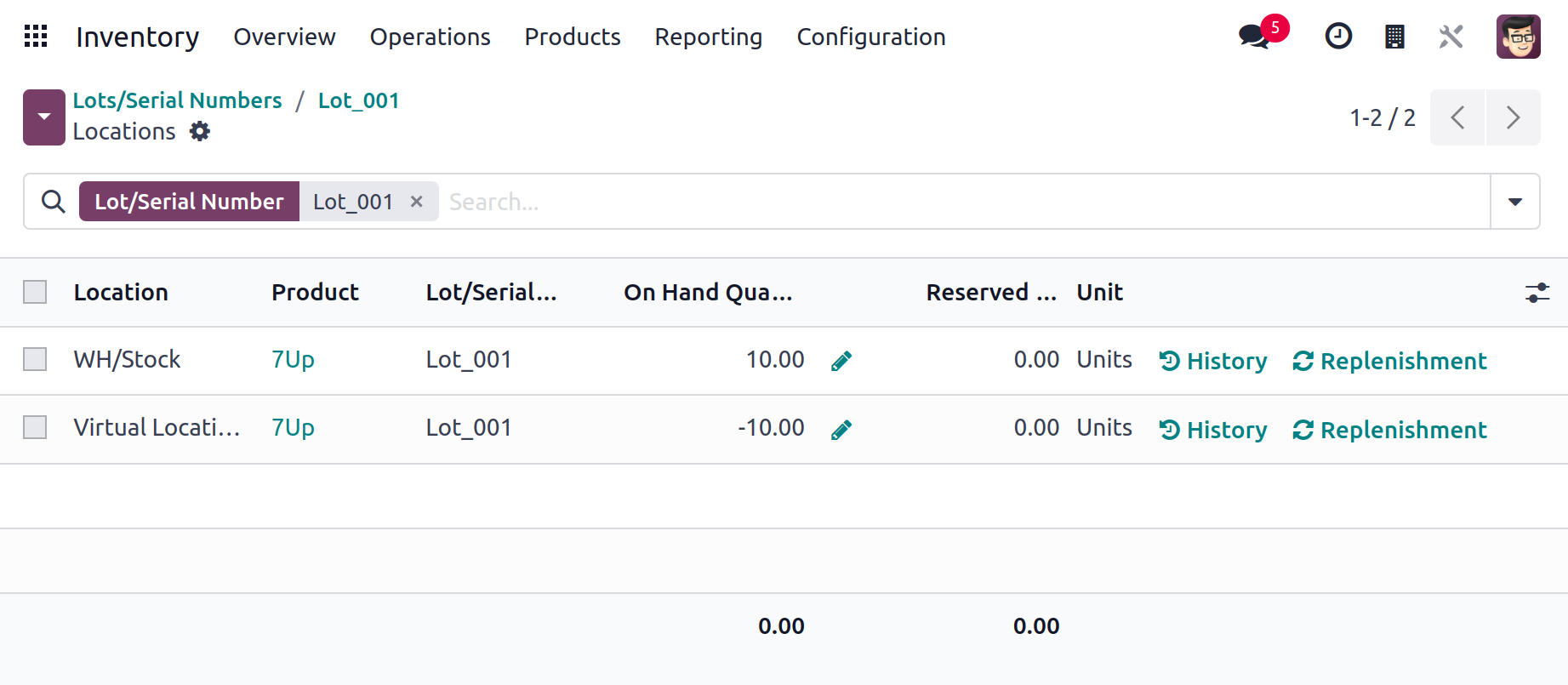Click the Lot/Serial Number facet label
The height and width of the screenshot is (685, 1568).
point(189,202)
